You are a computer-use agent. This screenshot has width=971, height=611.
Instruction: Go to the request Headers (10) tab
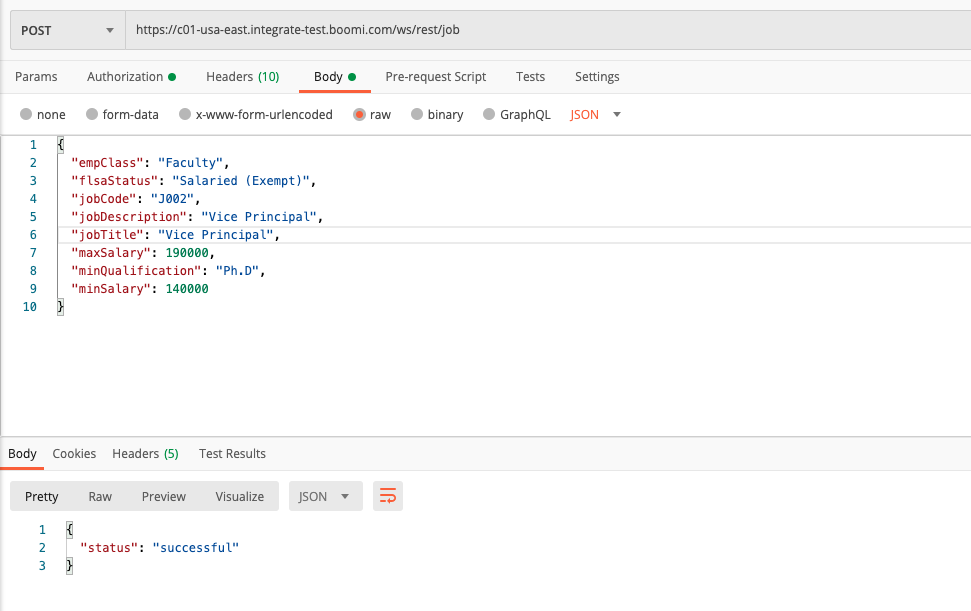pos(242,77)
